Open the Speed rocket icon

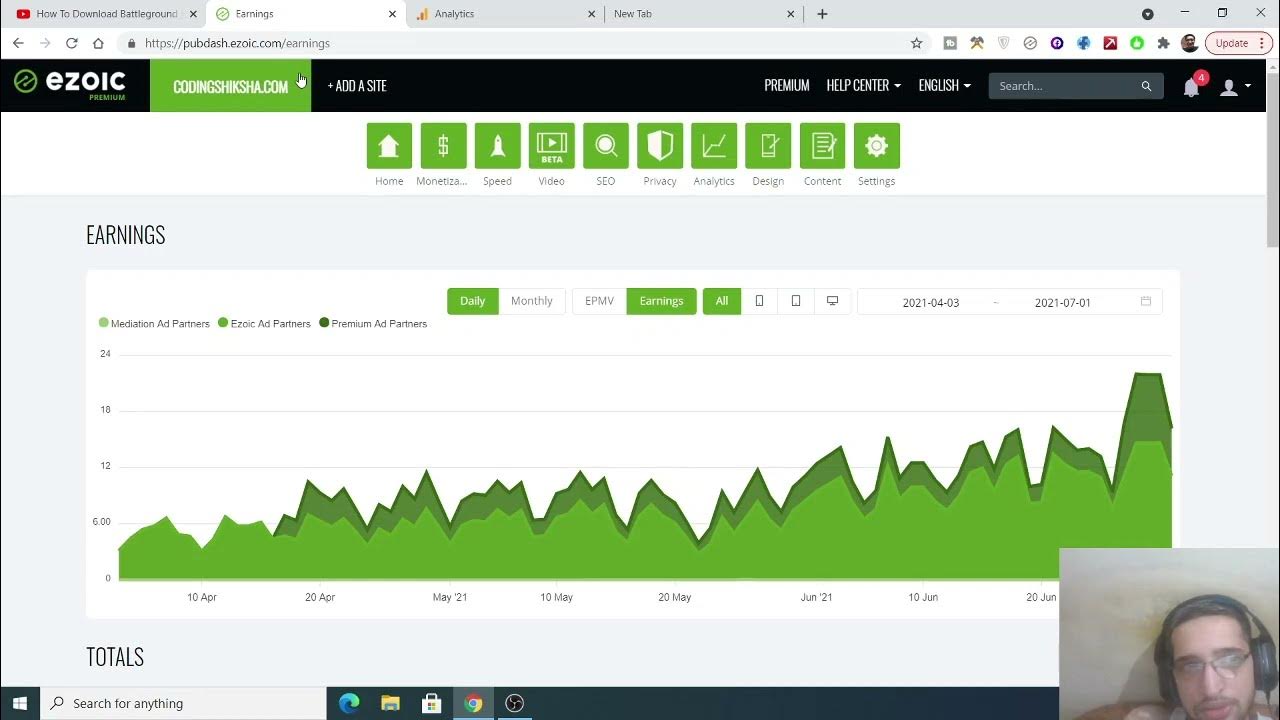tap(497, 146)
